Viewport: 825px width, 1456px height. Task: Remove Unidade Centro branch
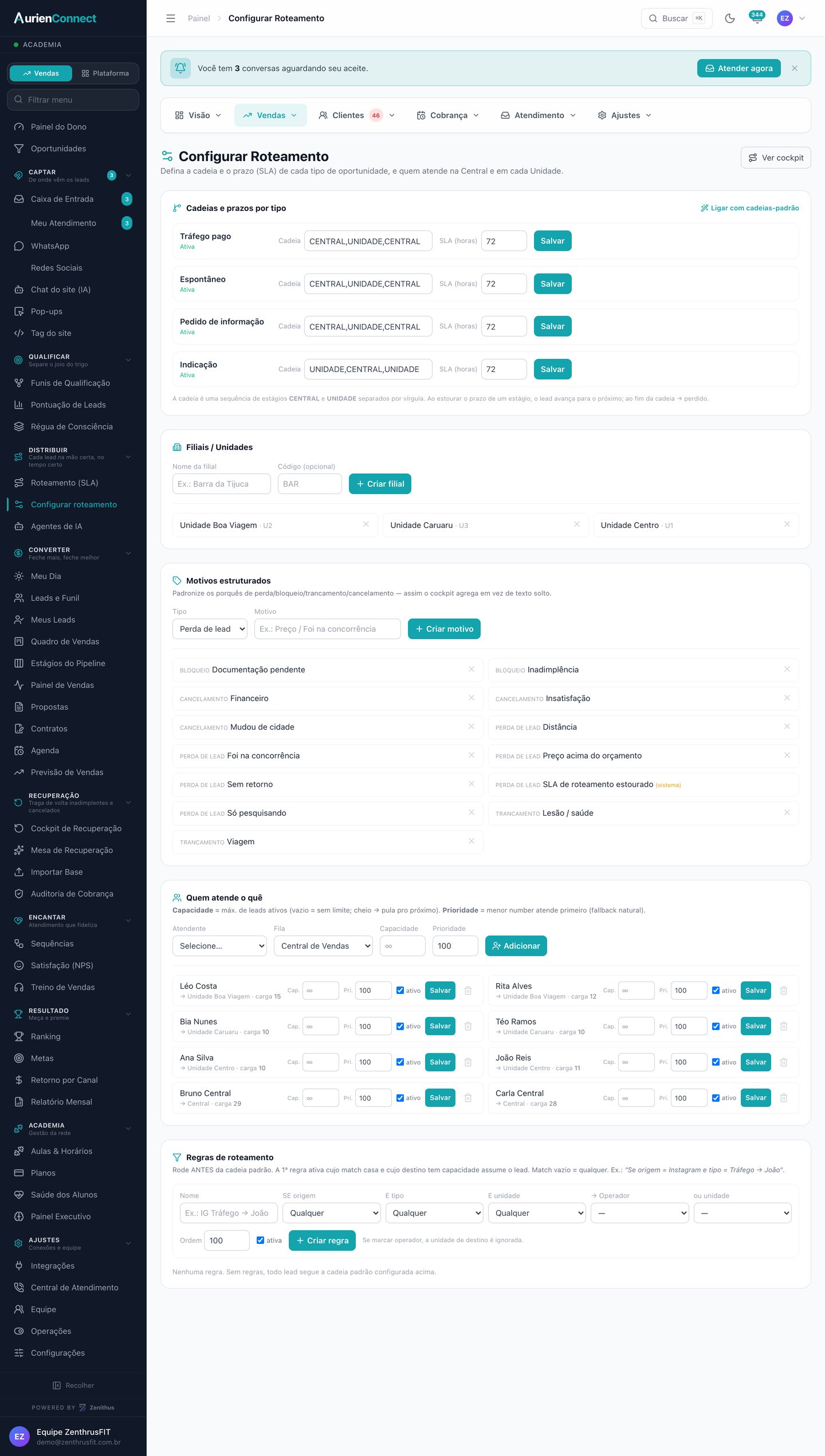pos(787,524)
